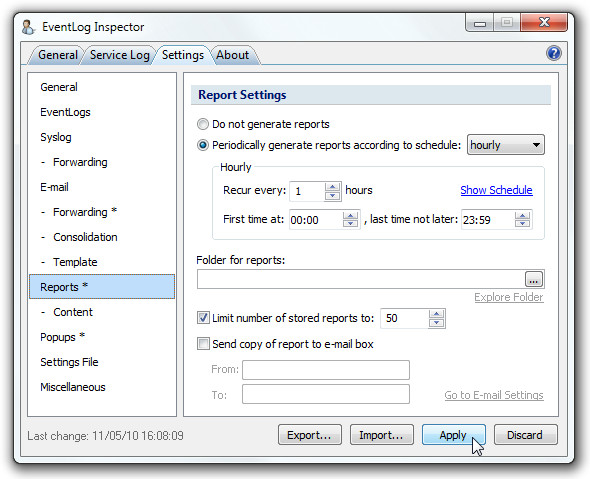Click the Folder for reports input field
This screenshot has width=590, height=479.
pyautogui.click(x=360, y=279)
